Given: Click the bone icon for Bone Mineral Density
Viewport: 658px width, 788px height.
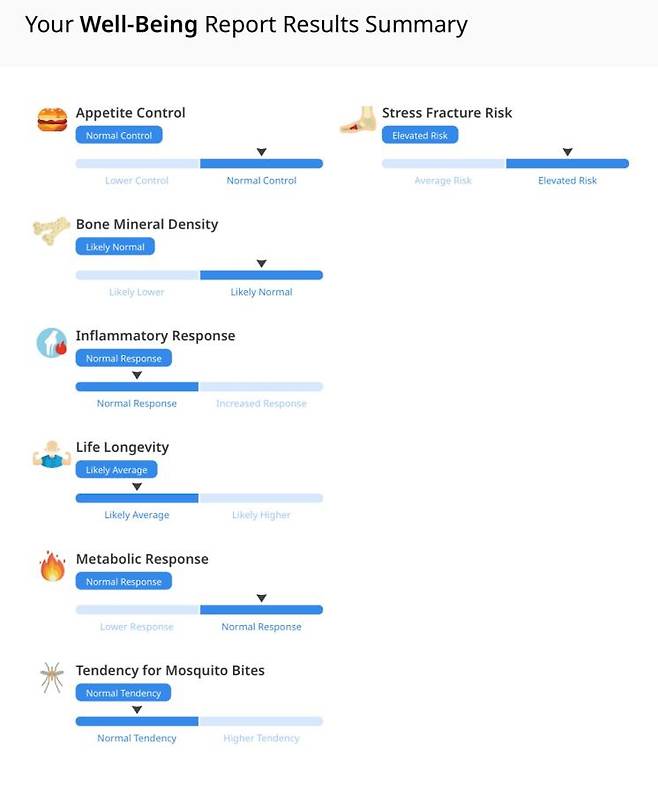Looking at the screenshot, I should pyautogui.click(x=51, y=231).
